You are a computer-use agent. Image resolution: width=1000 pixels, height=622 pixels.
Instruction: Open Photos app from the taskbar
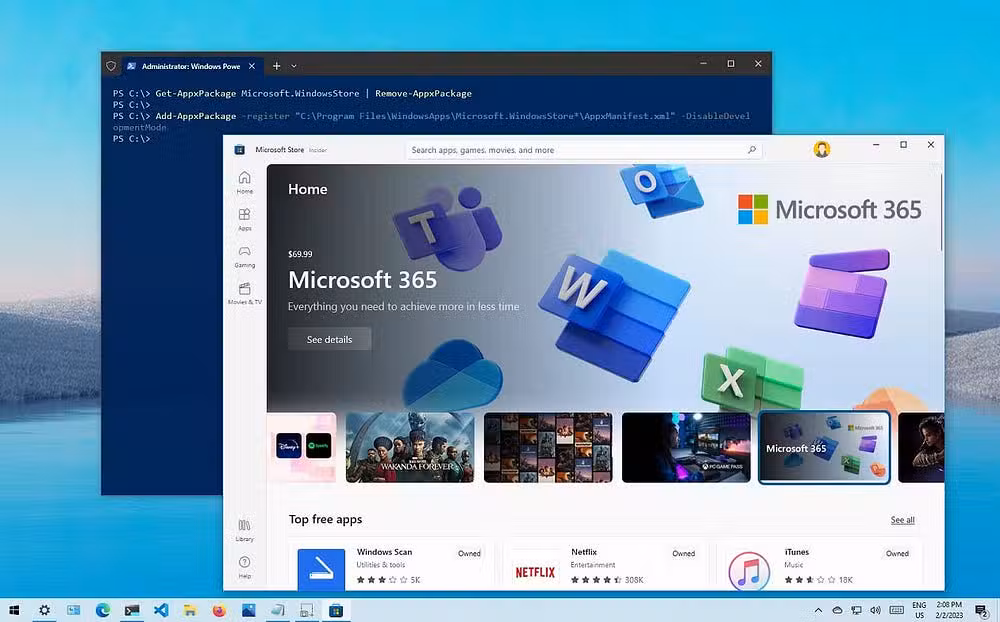pyautogui.click(x=249, y=611)
